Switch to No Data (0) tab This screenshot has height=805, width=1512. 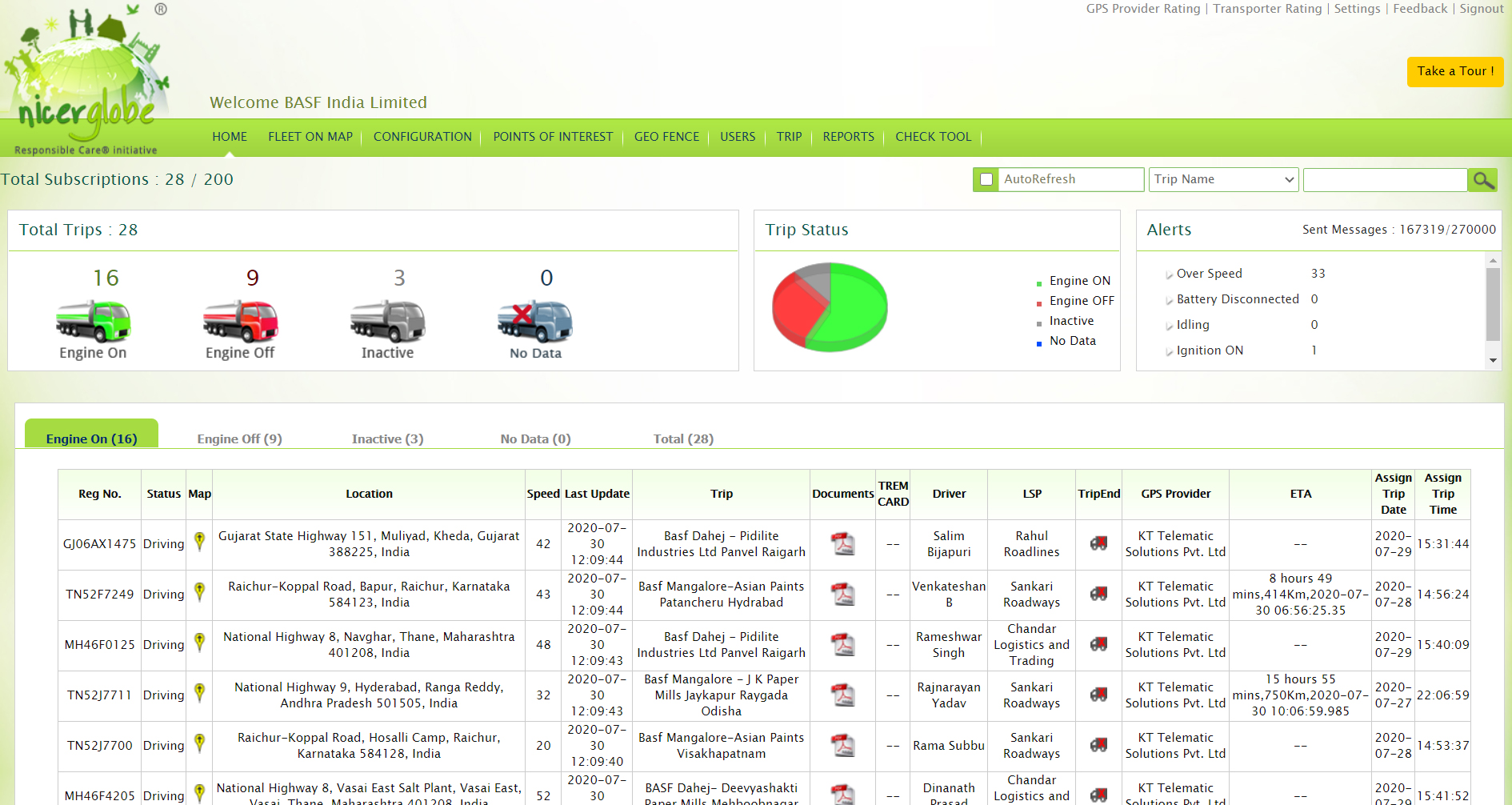click(536, 439)
